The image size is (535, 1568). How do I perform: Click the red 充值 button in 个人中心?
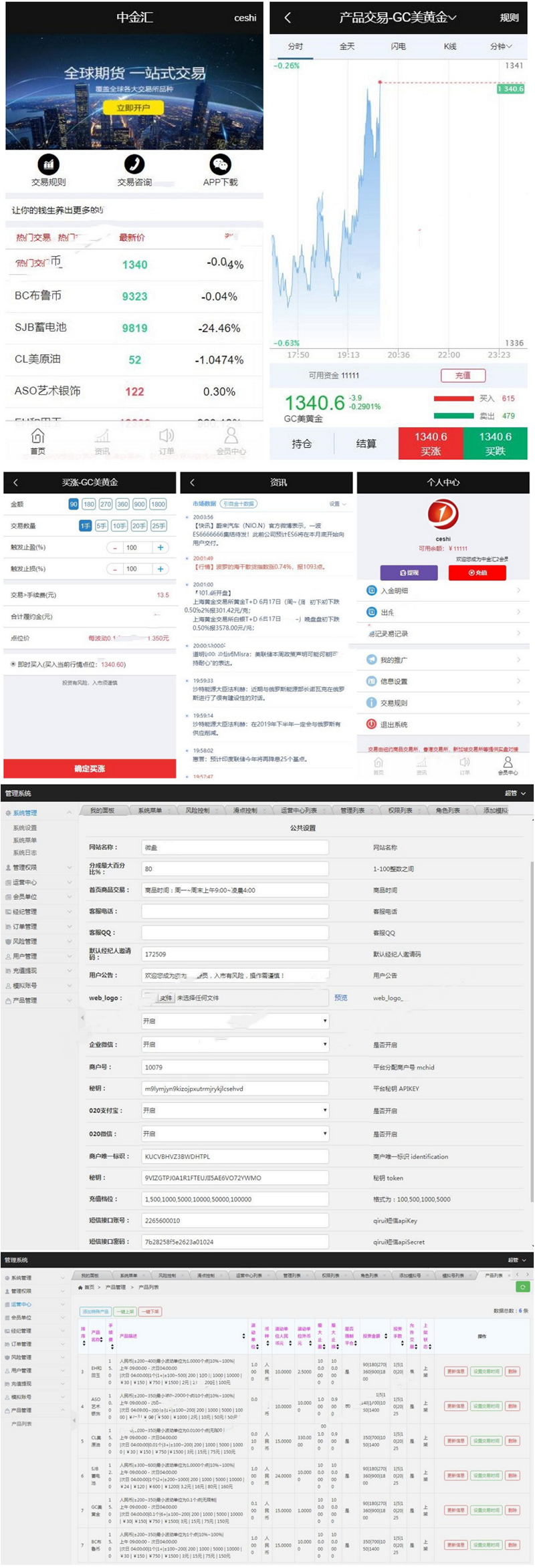[477, 573]
